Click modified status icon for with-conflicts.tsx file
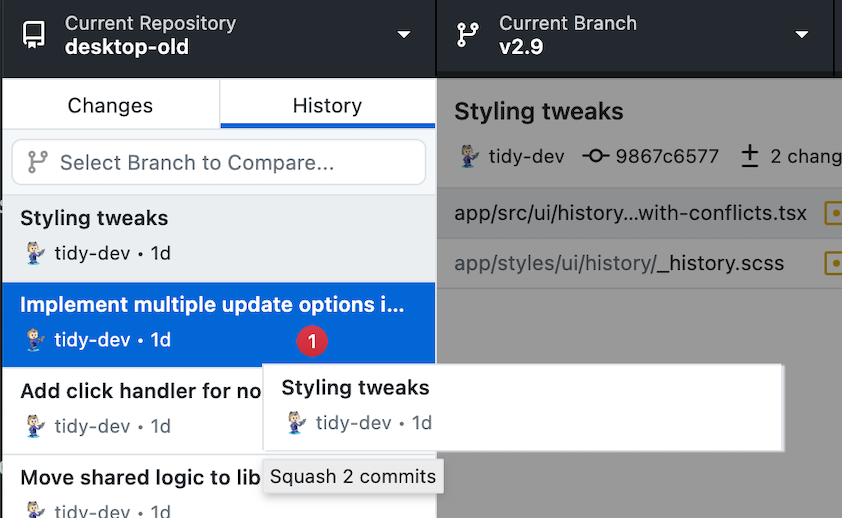This screenshot has width=842, height=518. 833,213
